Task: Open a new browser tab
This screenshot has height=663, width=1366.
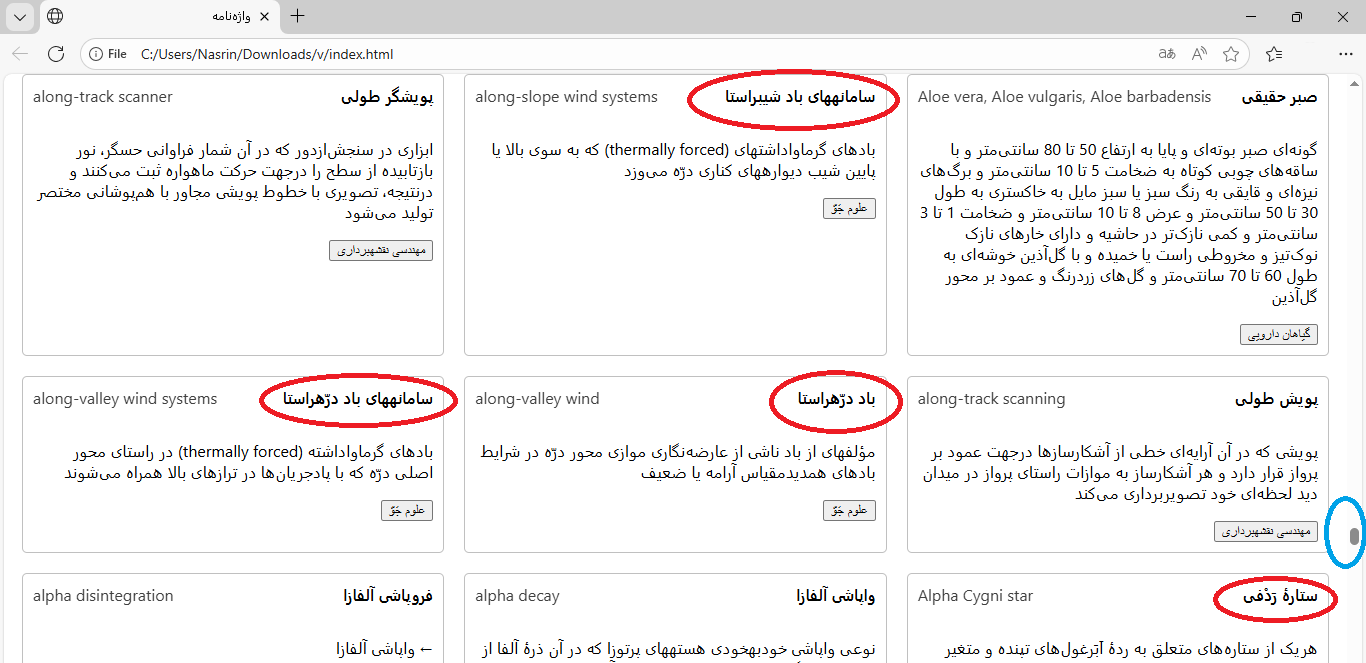Action: pos(297,16)
